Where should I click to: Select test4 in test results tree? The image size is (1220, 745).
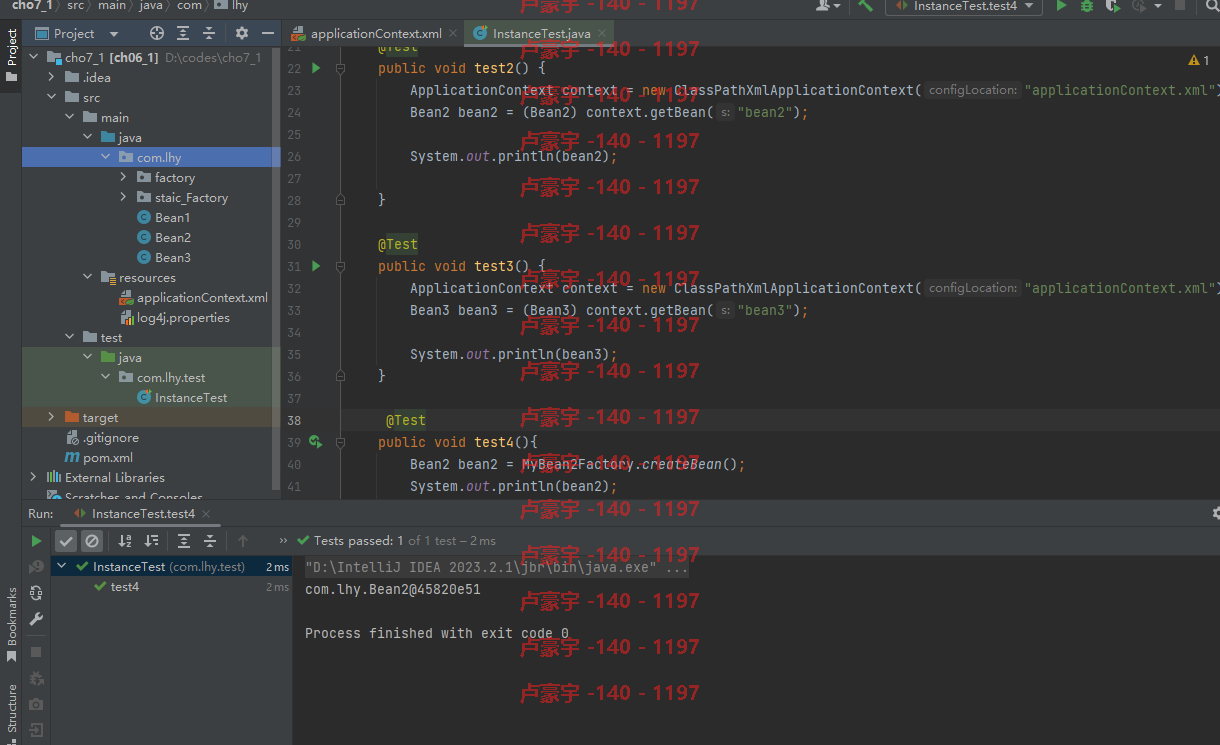coord(125,587)
